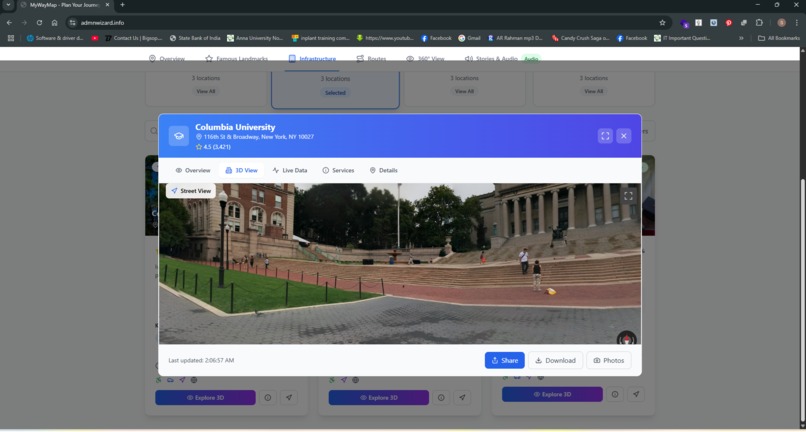
Task: Open the Famous Landmarks page tab
Action: tap(236, 59)
